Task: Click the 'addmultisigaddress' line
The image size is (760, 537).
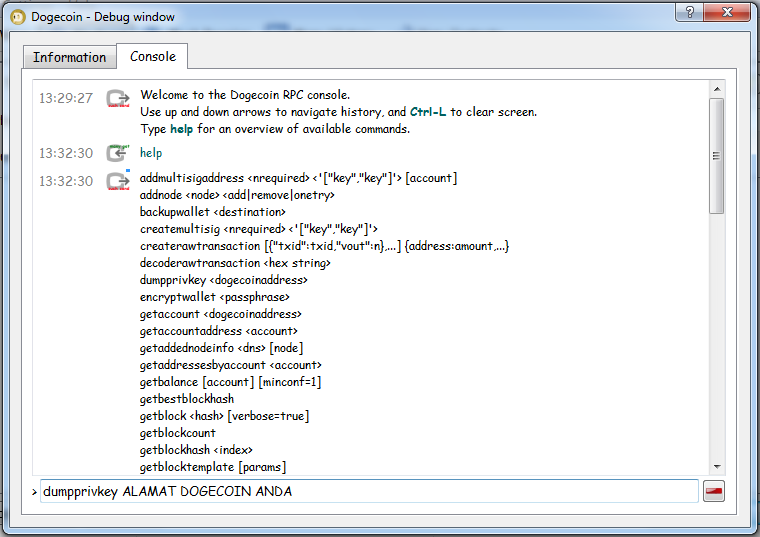Action: (298, 178)
